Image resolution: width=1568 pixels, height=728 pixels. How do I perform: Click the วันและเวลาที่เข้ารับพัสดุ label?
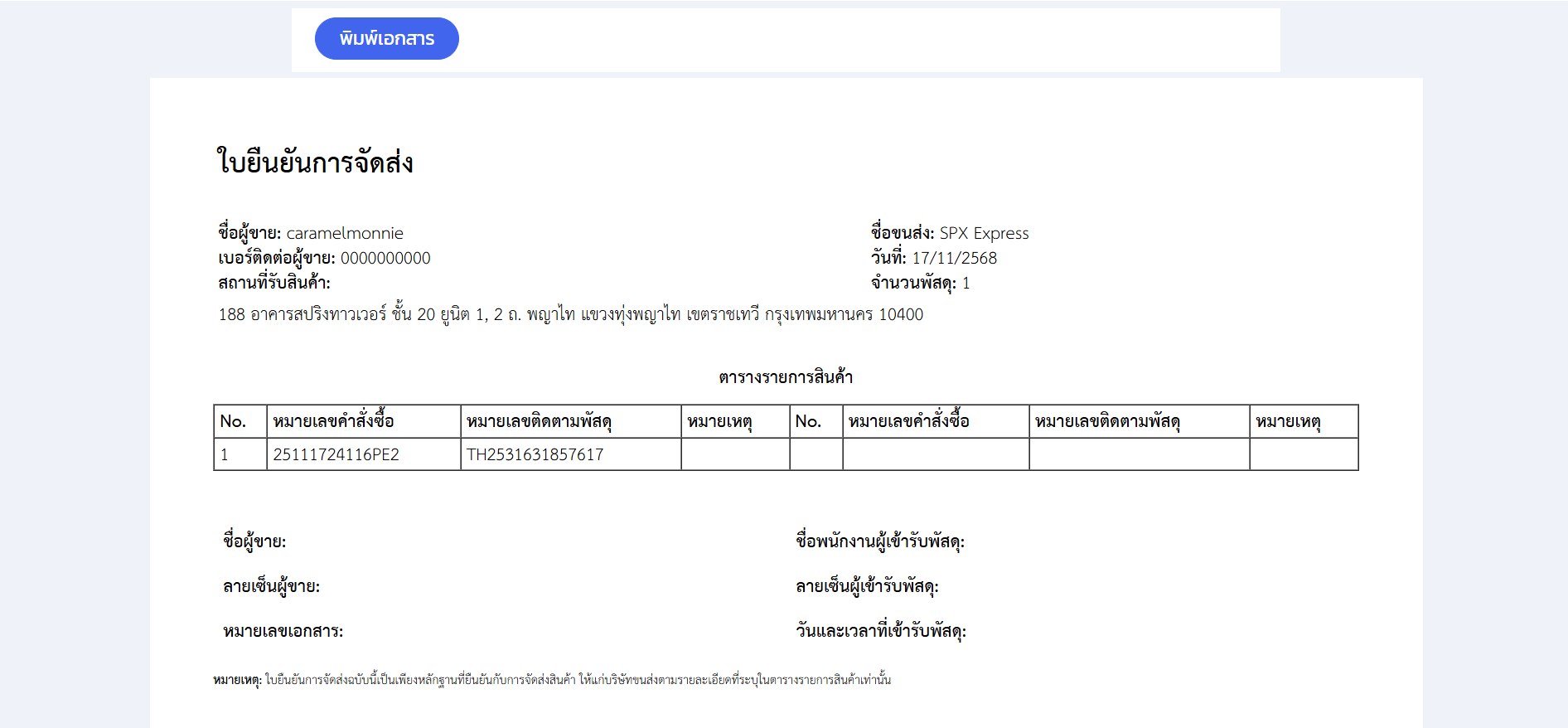point(881,632)
